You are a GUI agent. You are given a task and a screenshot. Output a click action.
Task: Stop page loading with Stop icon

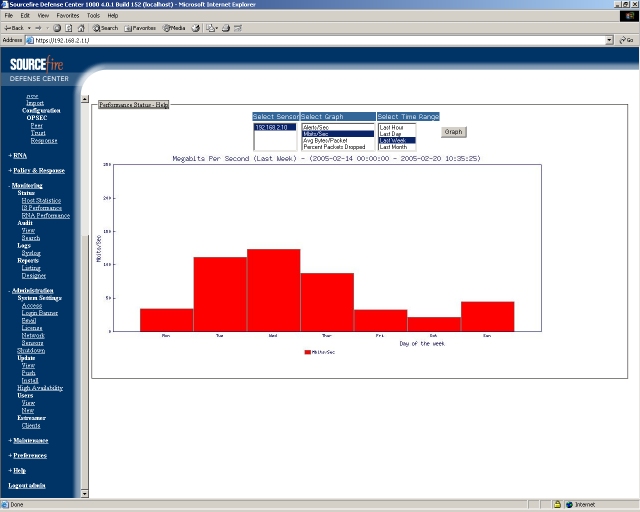57,28
